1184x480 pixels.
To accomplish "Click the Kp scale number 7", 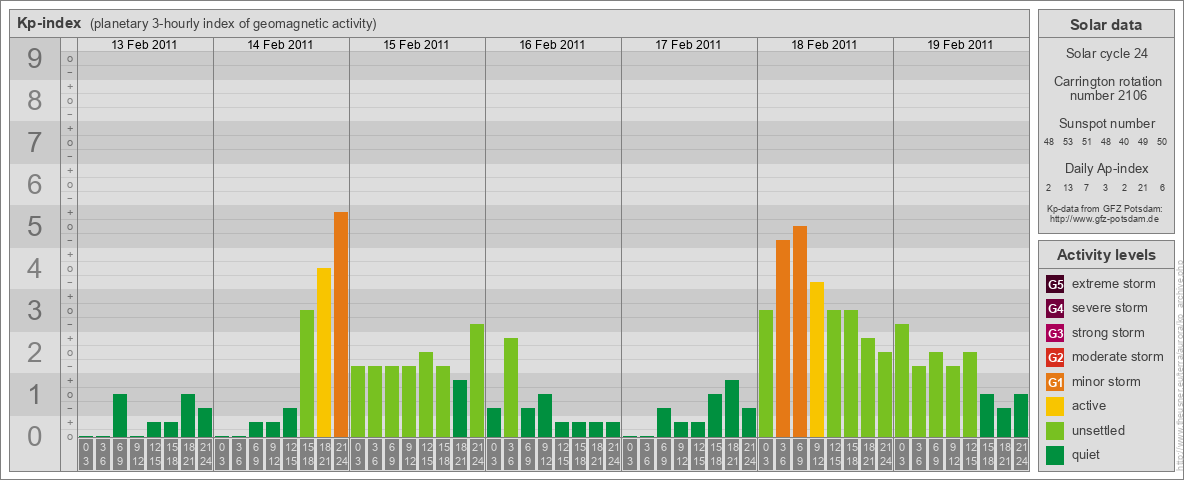I will 34,142.
